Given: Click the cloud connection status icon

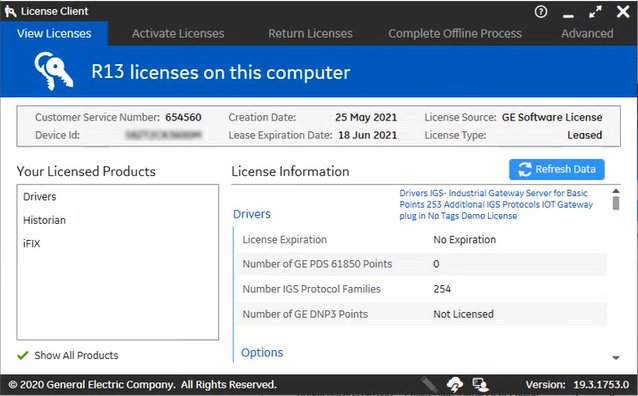Looking at the screenshot, I should 454,384.
